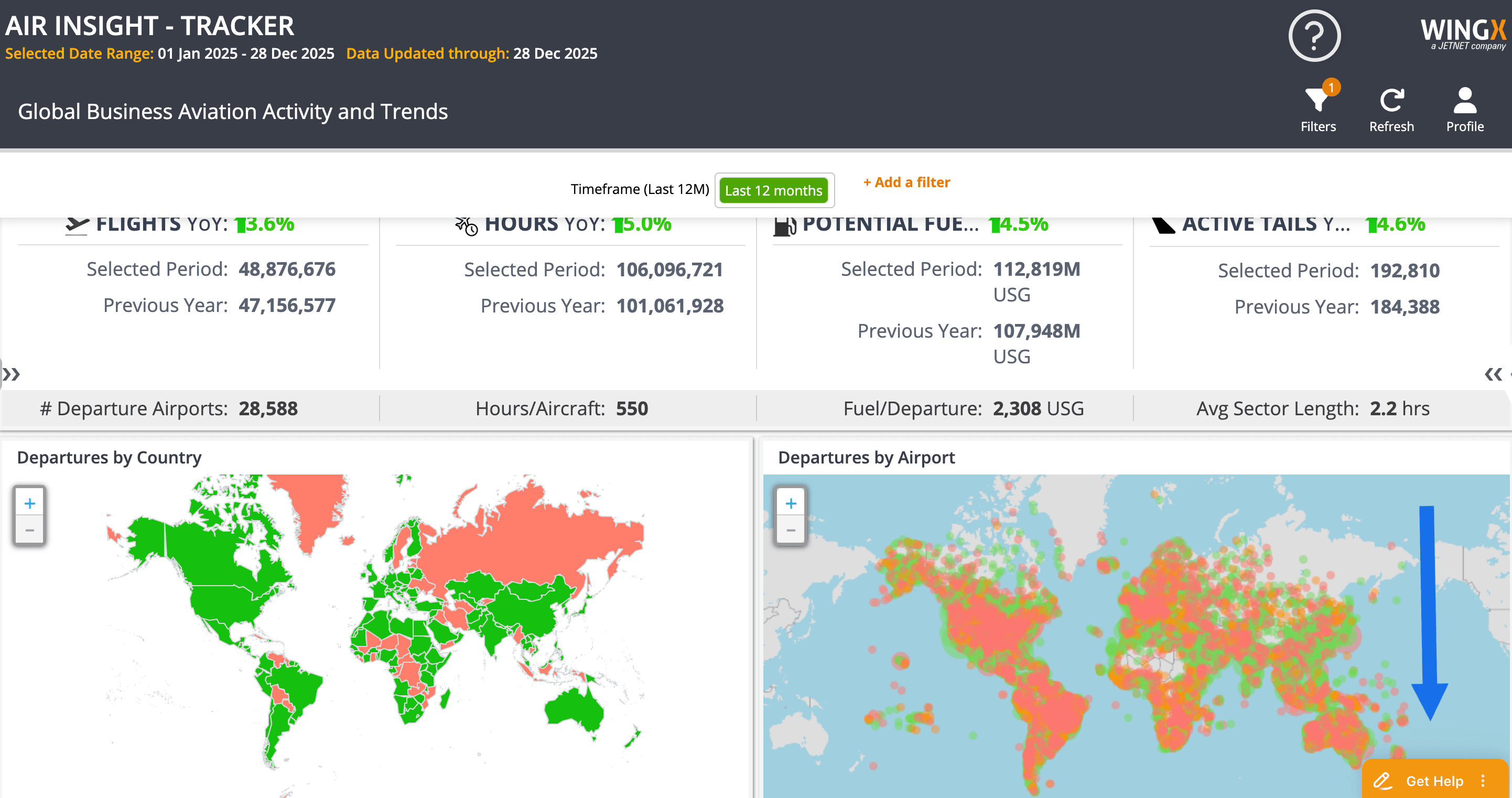The width and height of the screenshot is (1512, 798).
Task: Open the Profile user icon
Action: click(x=1465, y=100)
